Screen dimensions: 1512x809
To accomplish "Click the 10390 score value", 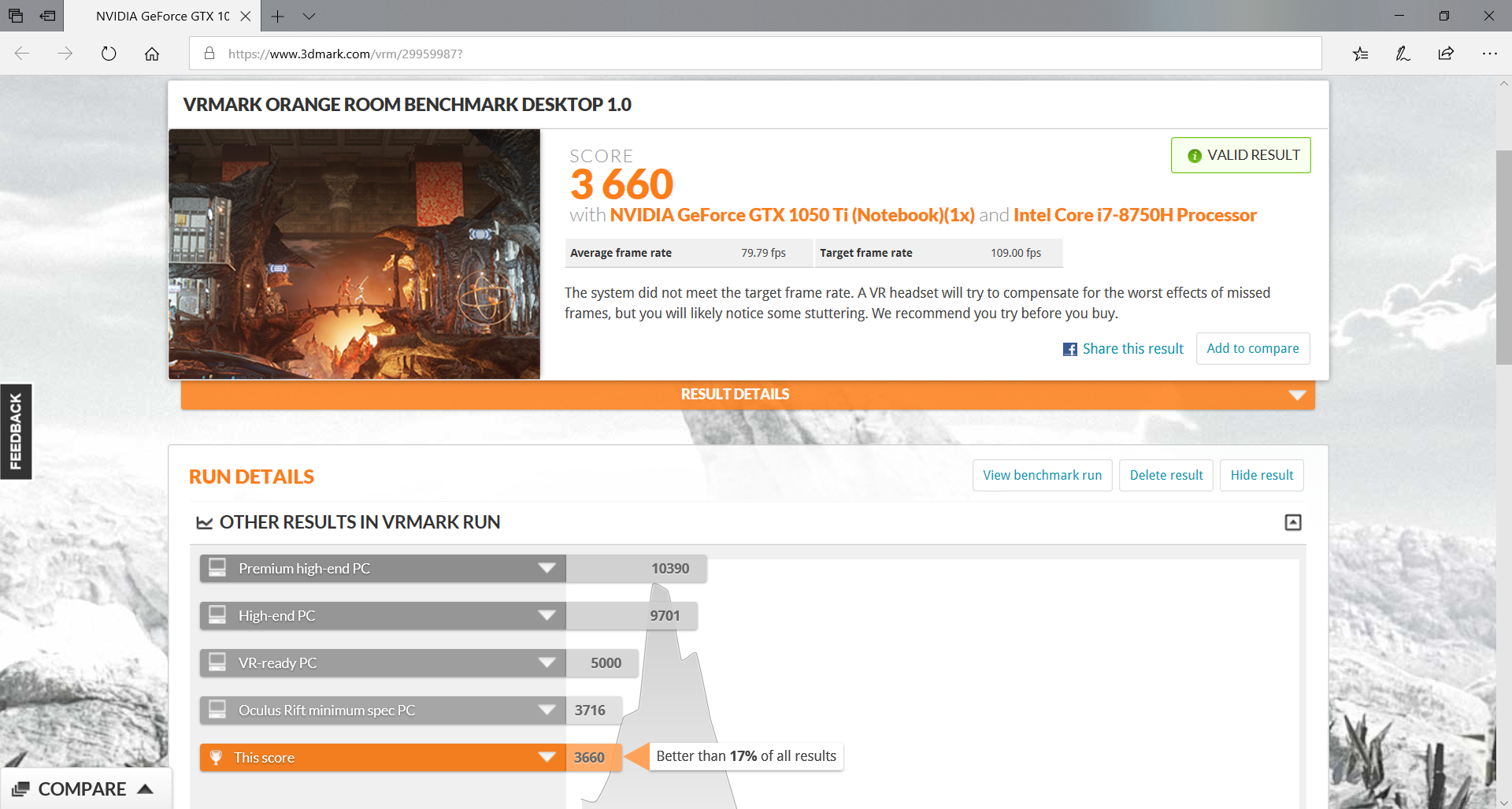I will 670,569.
